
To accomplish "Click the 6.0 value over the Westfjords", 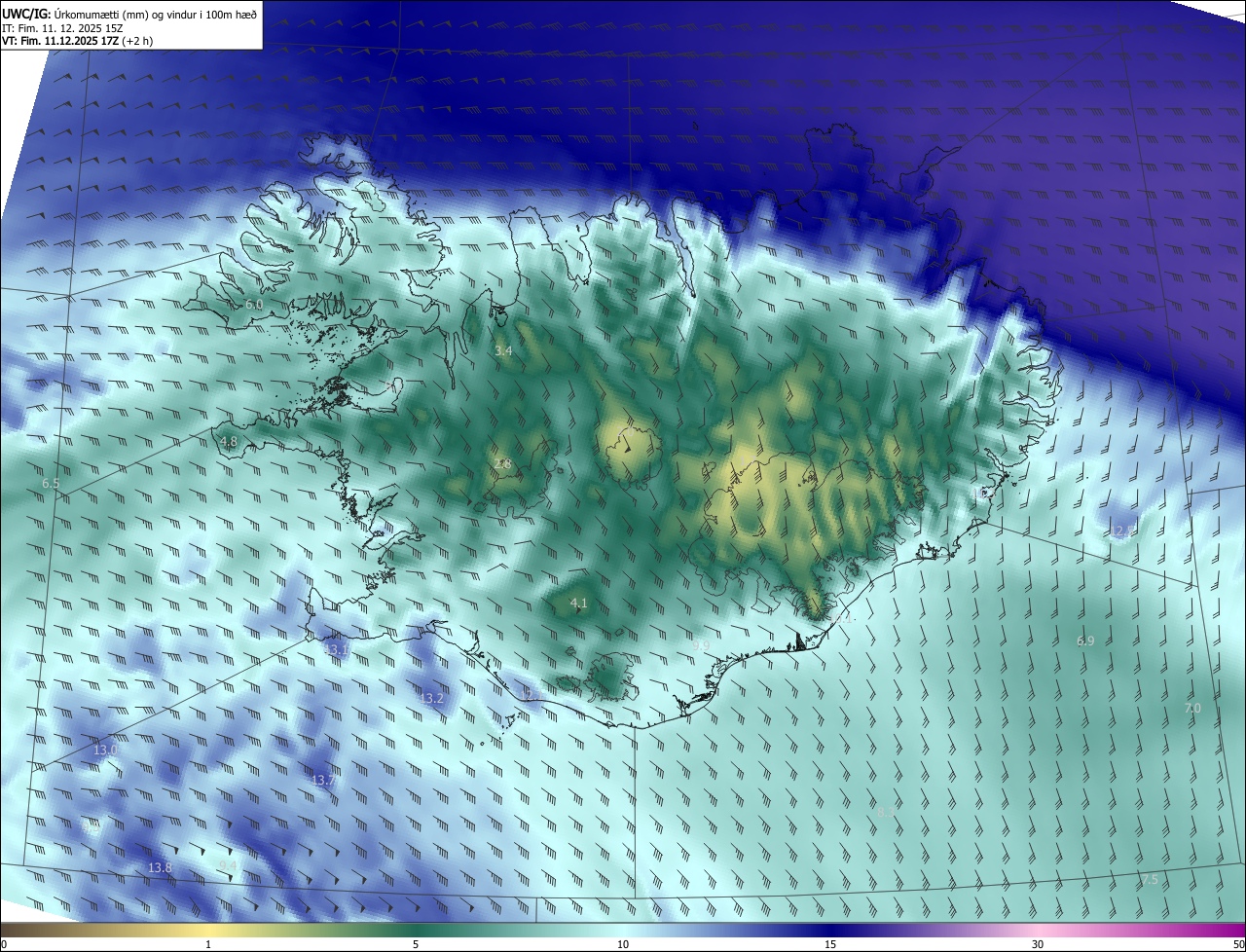I will (x=254, y=305).
